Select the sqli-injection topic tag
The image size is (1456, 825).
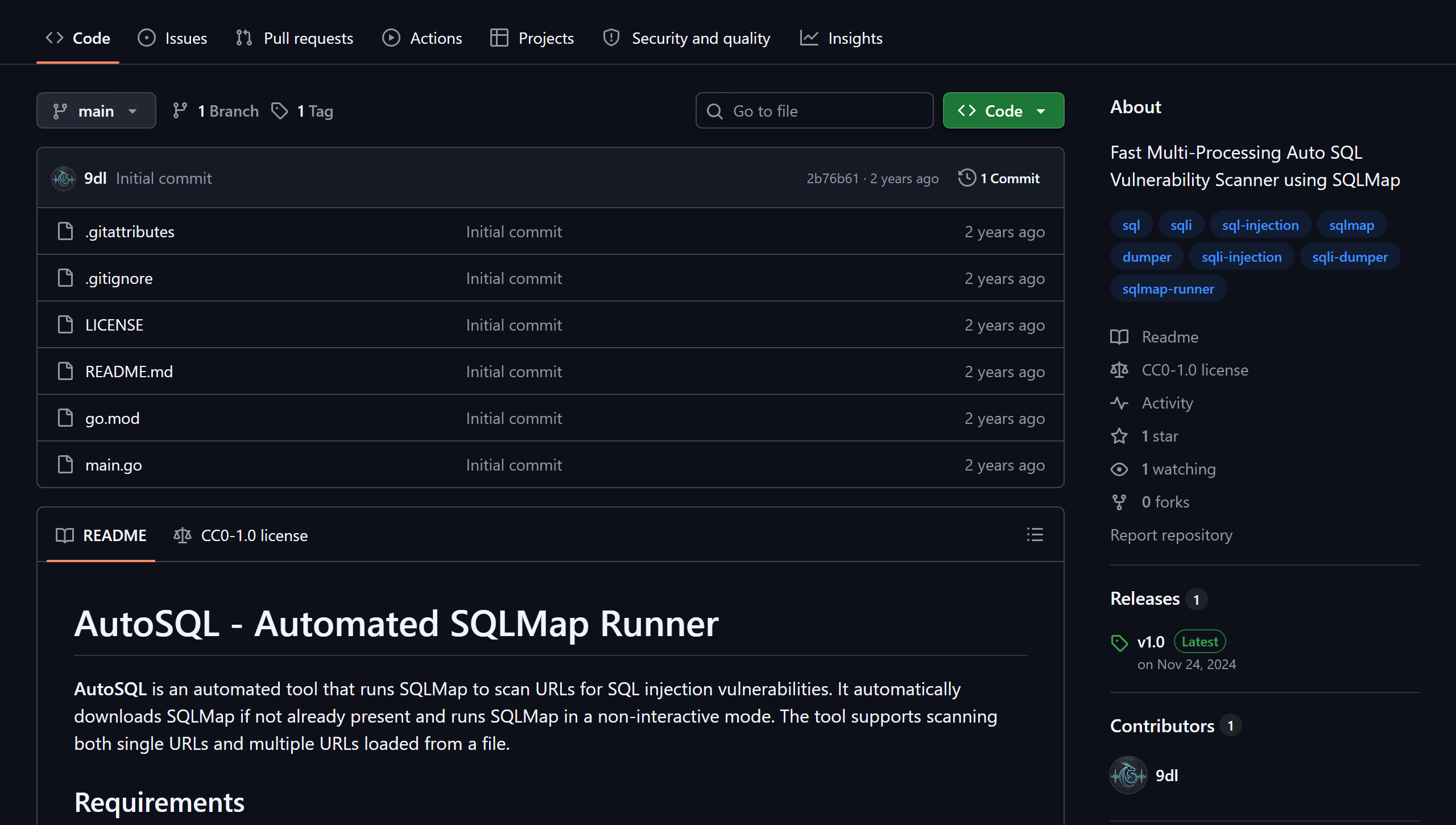(x=1242, y=257)
